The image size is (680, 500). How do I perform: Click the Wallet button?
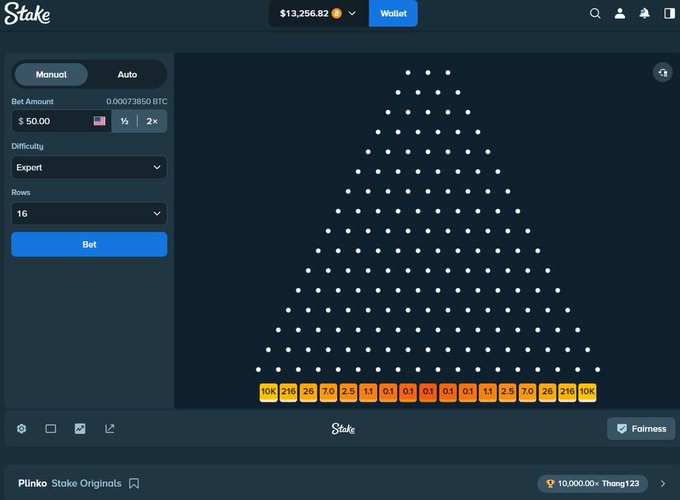point(393,13)
